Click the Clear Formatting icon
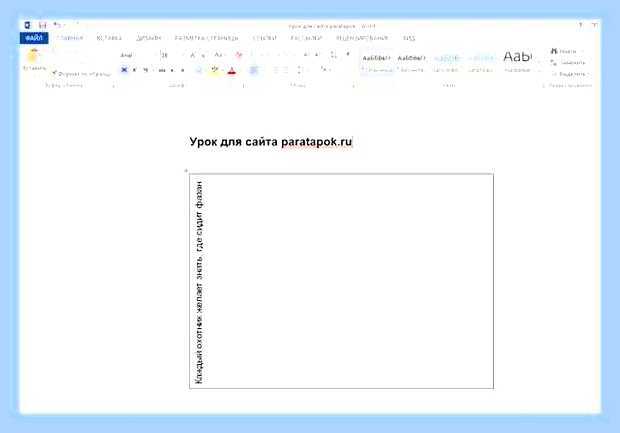Viewport: 620px width, 433px height. click(238, 55)
